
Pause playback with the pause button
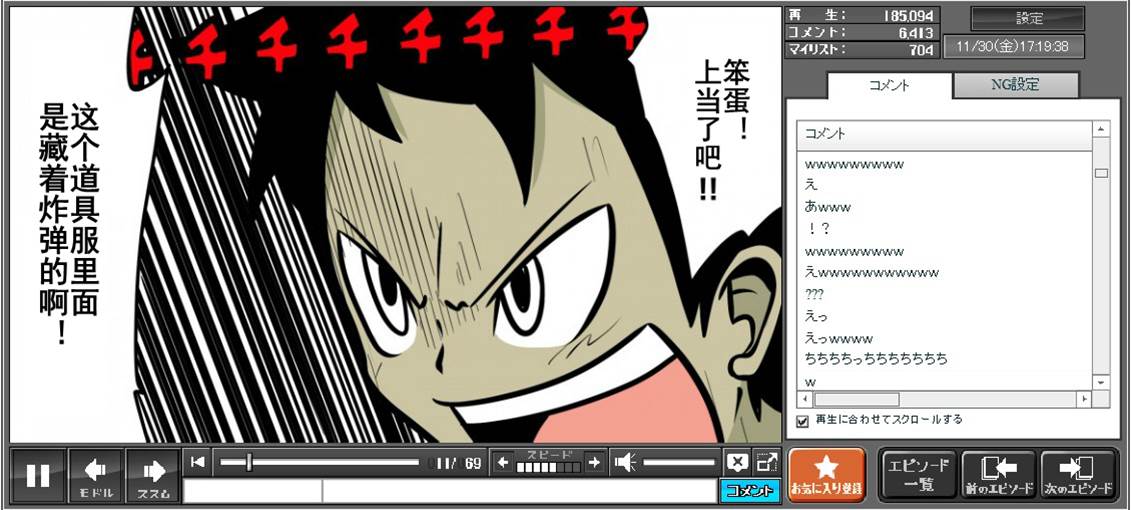[x=38, y=475]
